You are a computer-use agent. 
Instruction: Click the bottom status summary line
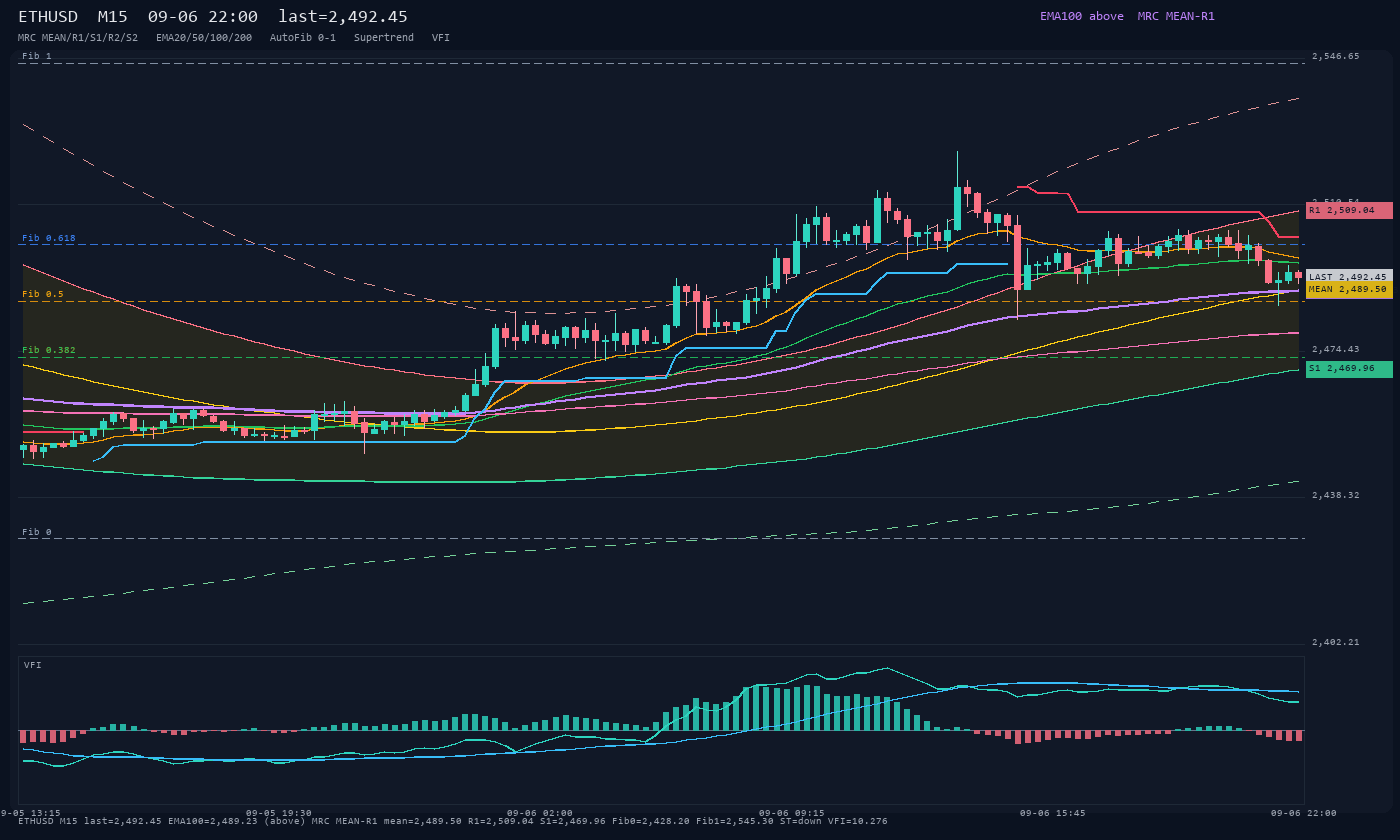point(453,821)
